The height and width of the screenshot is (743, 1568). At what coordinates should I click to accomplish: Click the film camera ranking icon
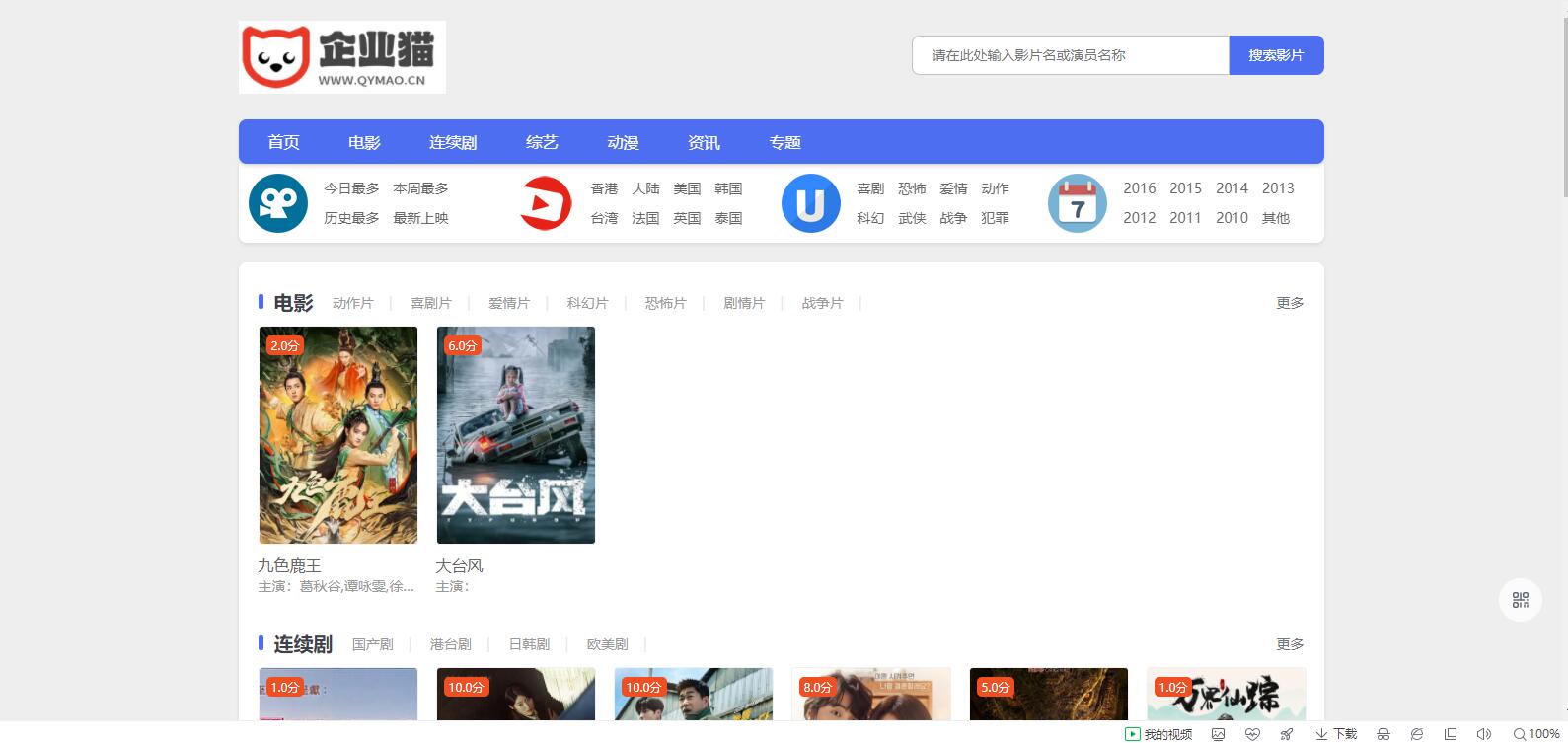point(278,203)
